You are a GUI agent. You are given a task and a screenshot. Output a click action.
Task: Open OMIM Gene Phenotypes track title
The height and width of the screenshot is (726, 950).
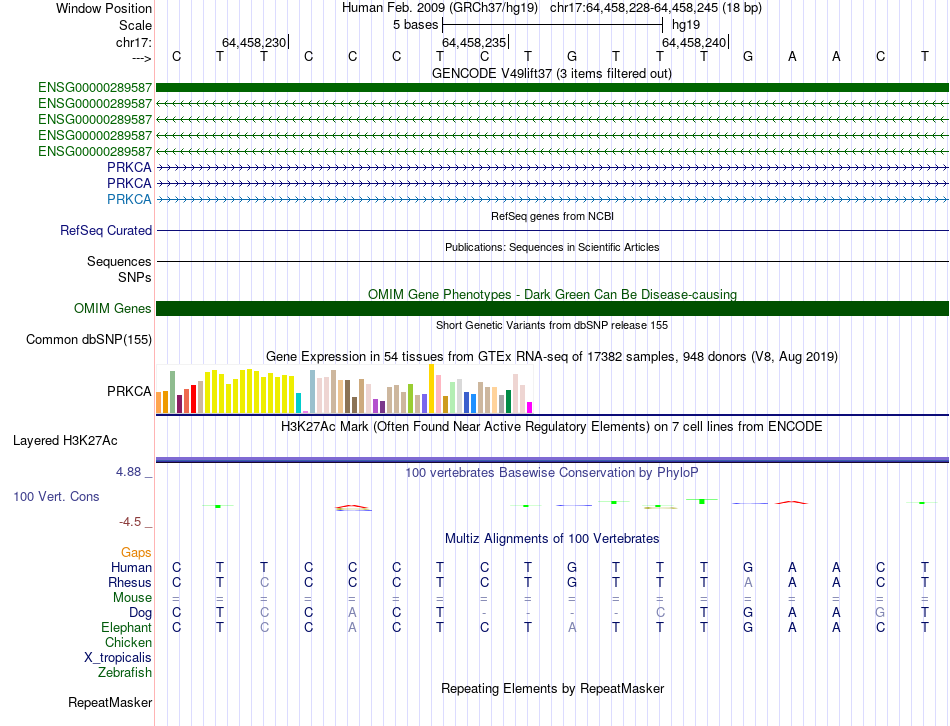pyautogui.click(x=552, y=295)
